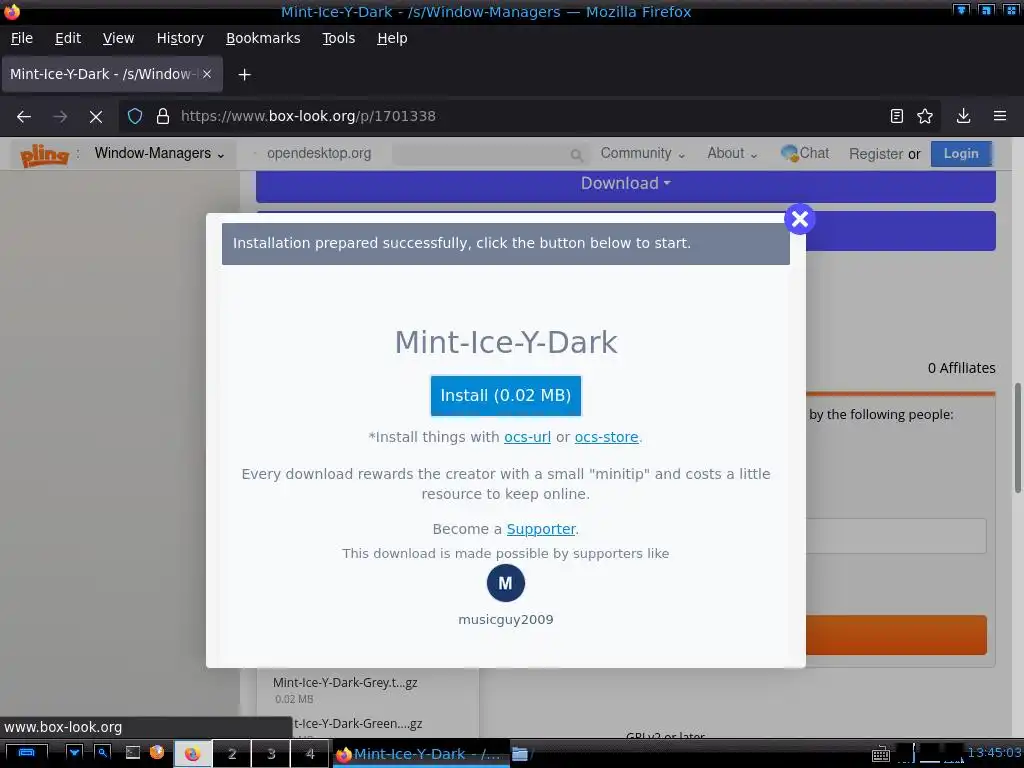
Task: Bookmark this page with the star
Action: pos(925,116)
